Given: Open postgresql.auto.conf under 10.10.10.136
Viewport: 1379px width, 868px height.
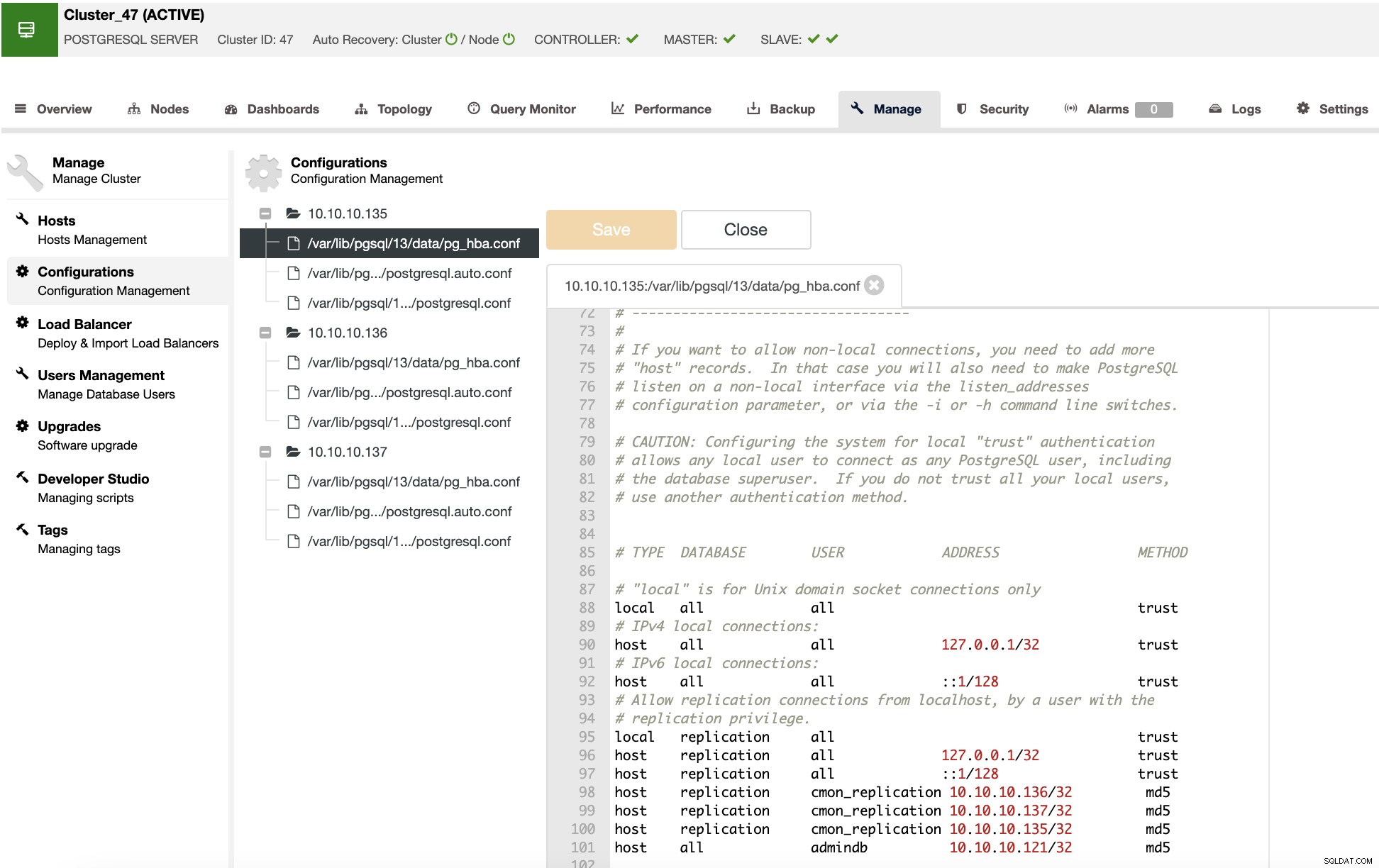Looking at the screenshot, I should pos(399,392).
